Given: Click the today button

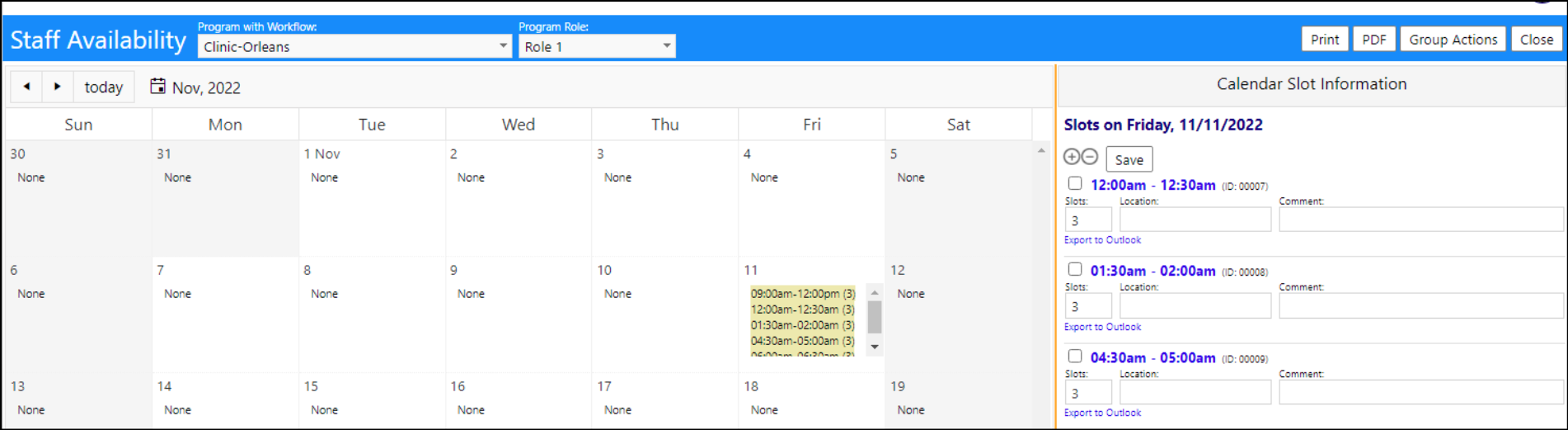Looking at the screenshot, I should [104, 87].
